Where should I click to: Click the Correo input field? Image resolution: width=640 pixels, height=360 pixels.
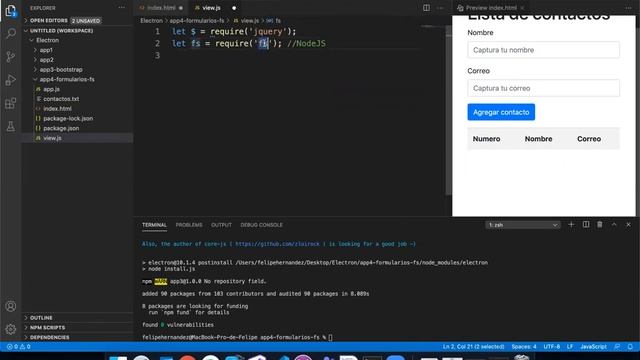tap(543, 88)
